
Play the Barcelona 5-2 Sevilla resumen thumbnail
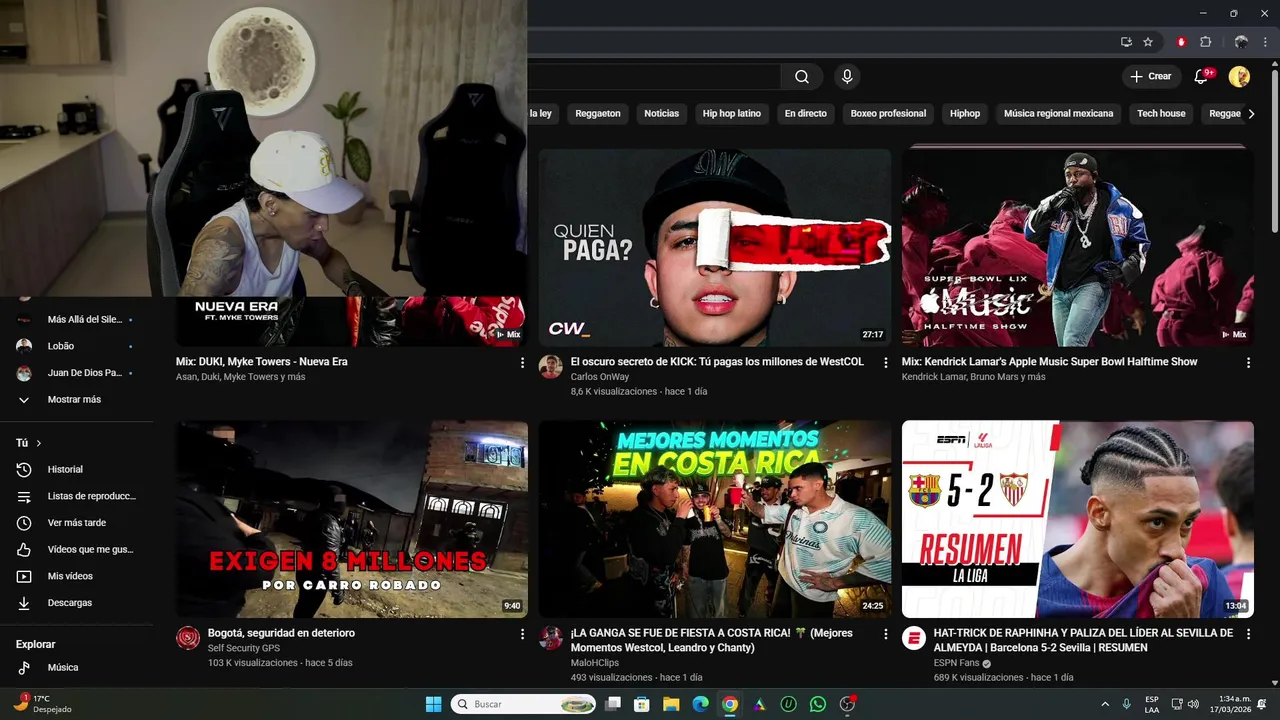tap(1078, 519)
